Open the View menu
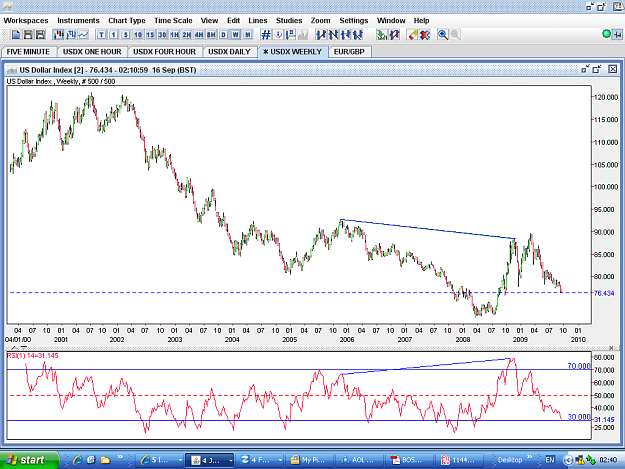 click(209, 20)
